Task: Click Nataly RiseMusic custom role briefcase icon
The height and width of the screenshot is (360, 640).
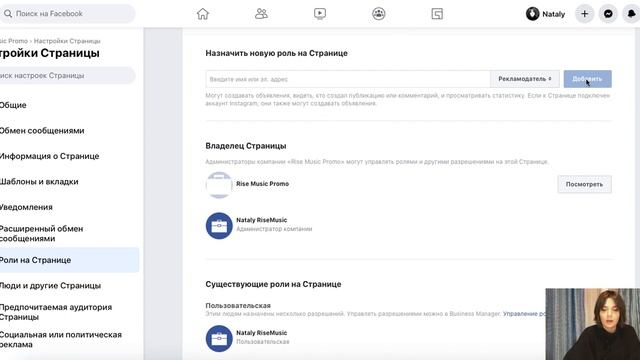Action: [x=219, y=338]
